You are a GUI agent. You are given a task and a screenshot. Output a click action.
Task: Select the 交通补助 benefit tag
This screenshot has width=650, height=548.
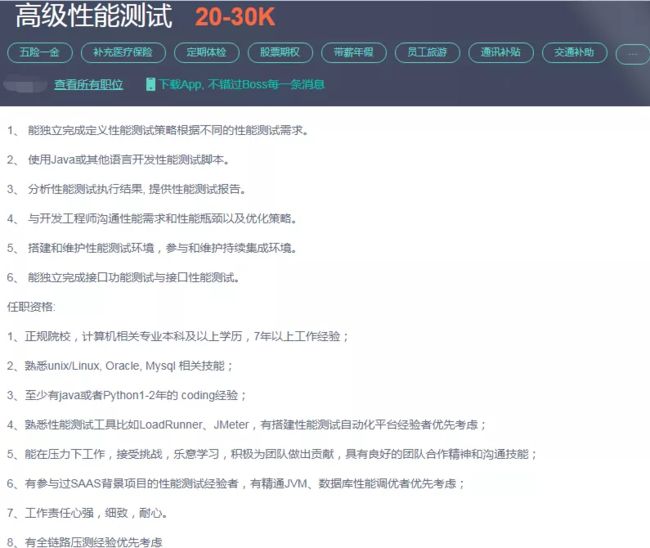[575, 52]
